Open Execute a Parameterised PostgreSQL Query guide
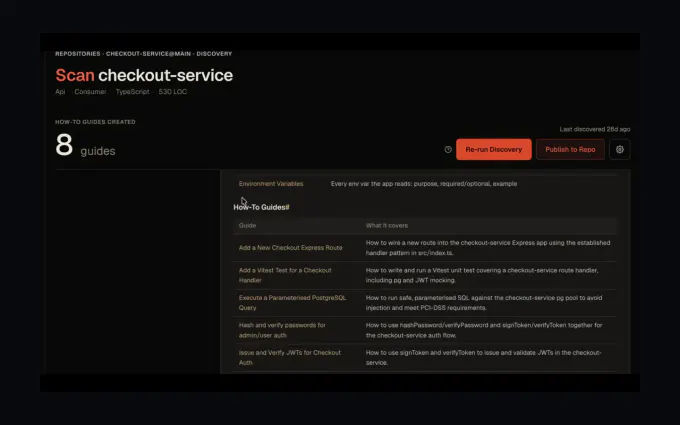 click(292, 303)
